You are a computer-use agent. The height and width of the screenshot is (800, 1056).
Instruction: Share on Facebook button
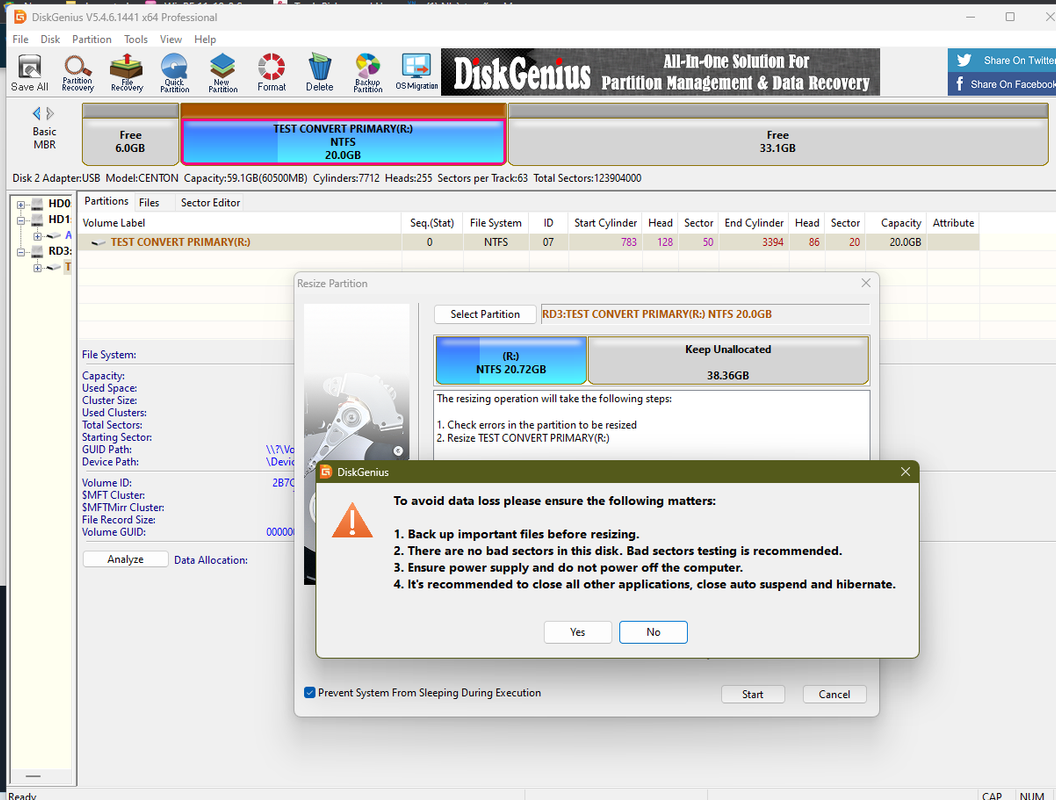coord(1002,84)
